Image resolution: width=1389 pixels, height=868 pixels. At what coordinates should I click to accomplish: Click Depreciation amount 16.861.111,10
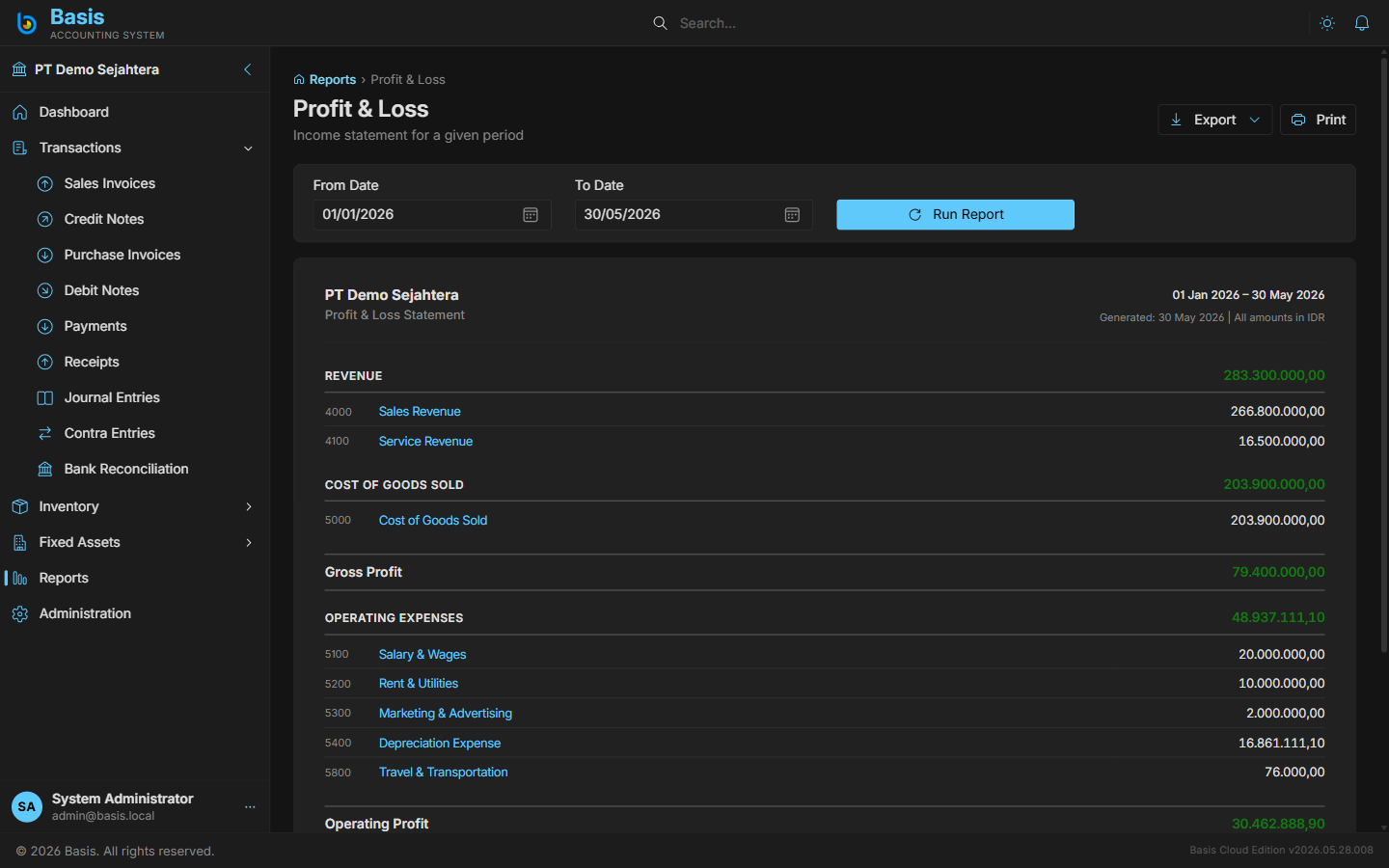tap(1282, 744)
